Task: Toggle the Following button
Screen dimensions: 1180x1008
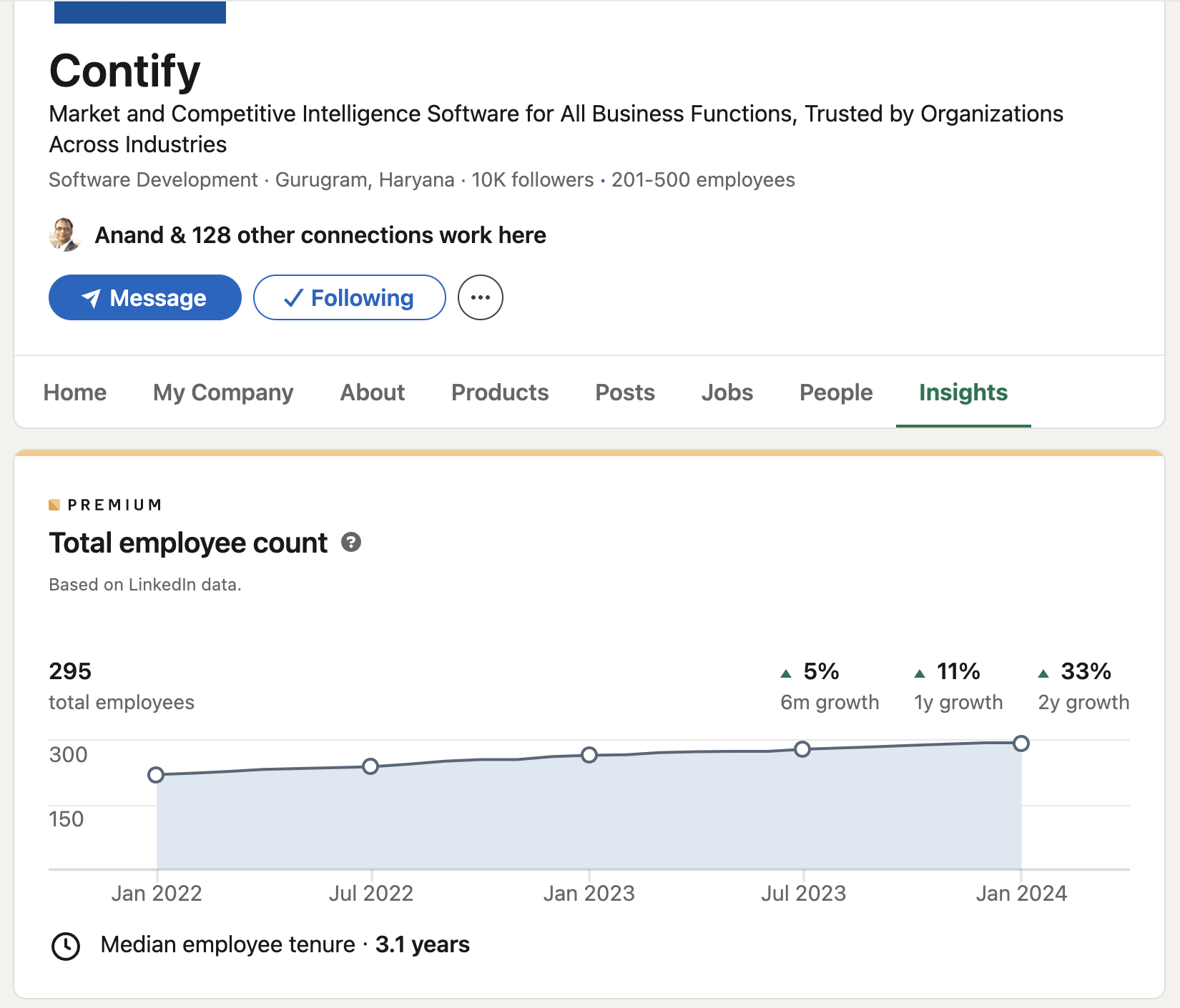Action: (x=350, y=297)
